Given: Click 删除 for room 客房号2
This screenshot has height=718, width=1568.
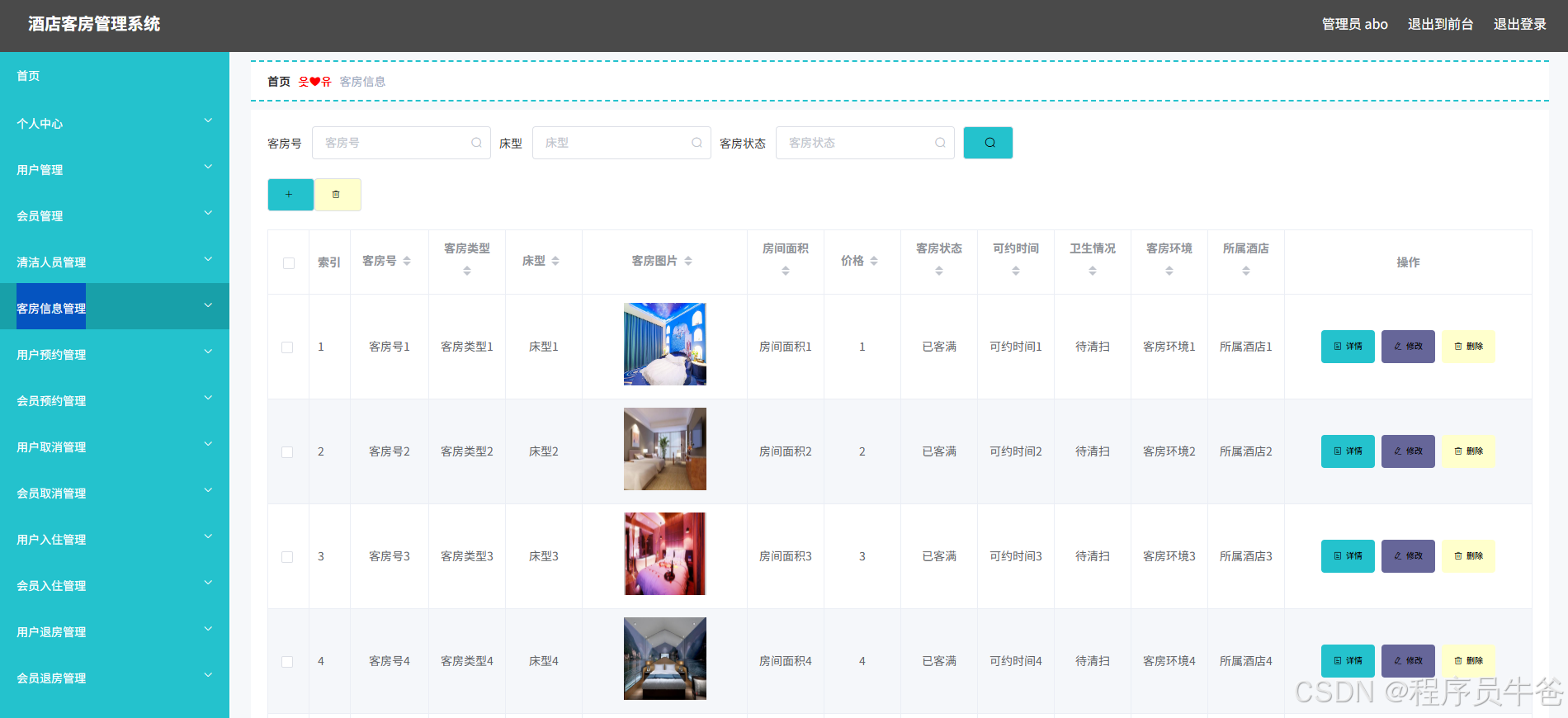Looking at the screenshot, I should (1468, 451).
